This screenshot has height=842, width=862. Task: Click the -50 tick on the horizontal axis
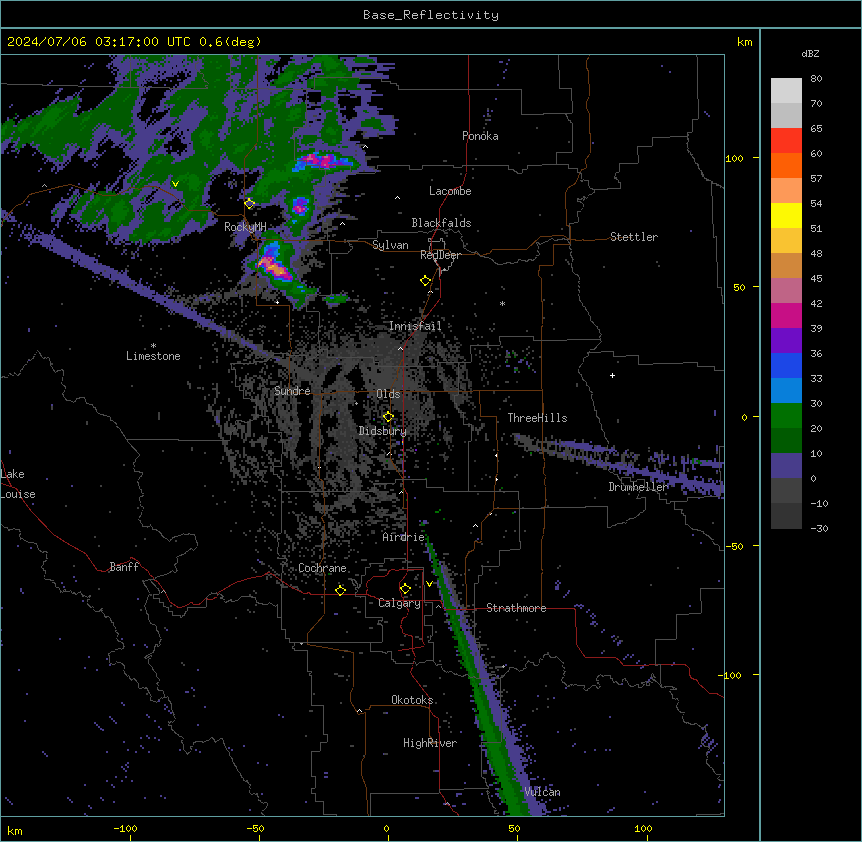255,829
